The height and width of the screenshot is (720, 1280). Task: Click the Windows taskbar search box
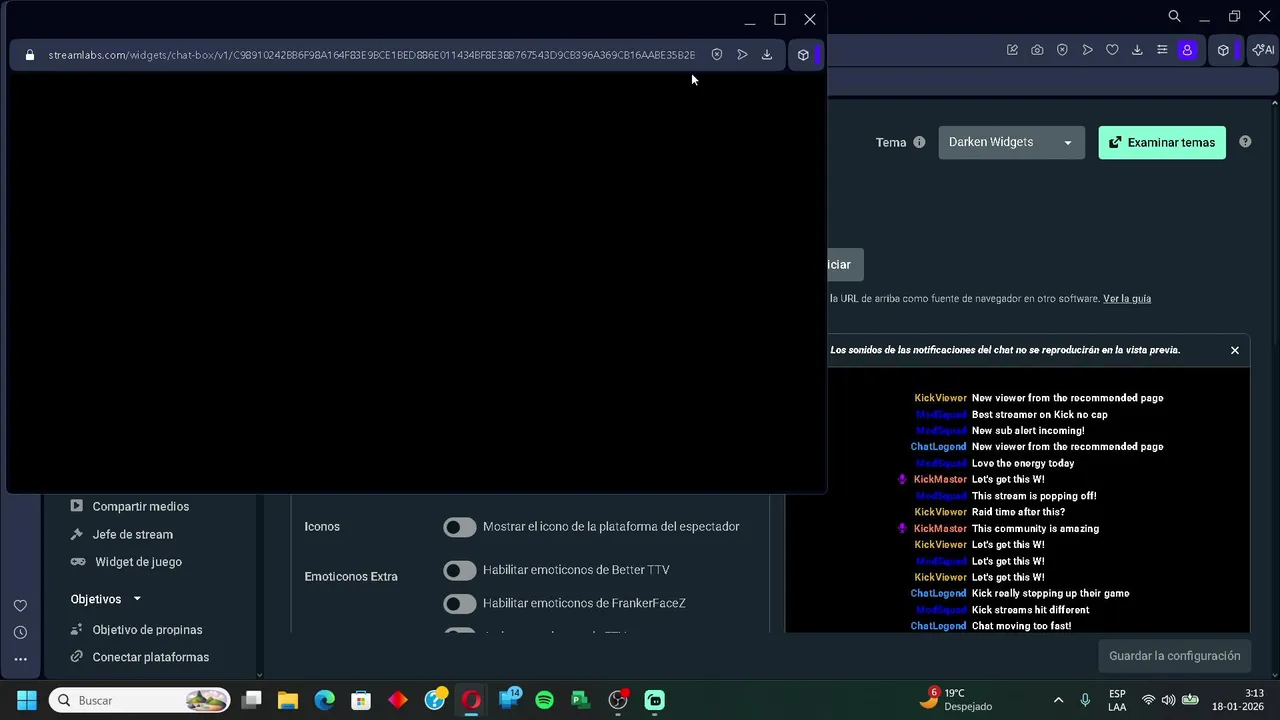(x=139, y=700)
